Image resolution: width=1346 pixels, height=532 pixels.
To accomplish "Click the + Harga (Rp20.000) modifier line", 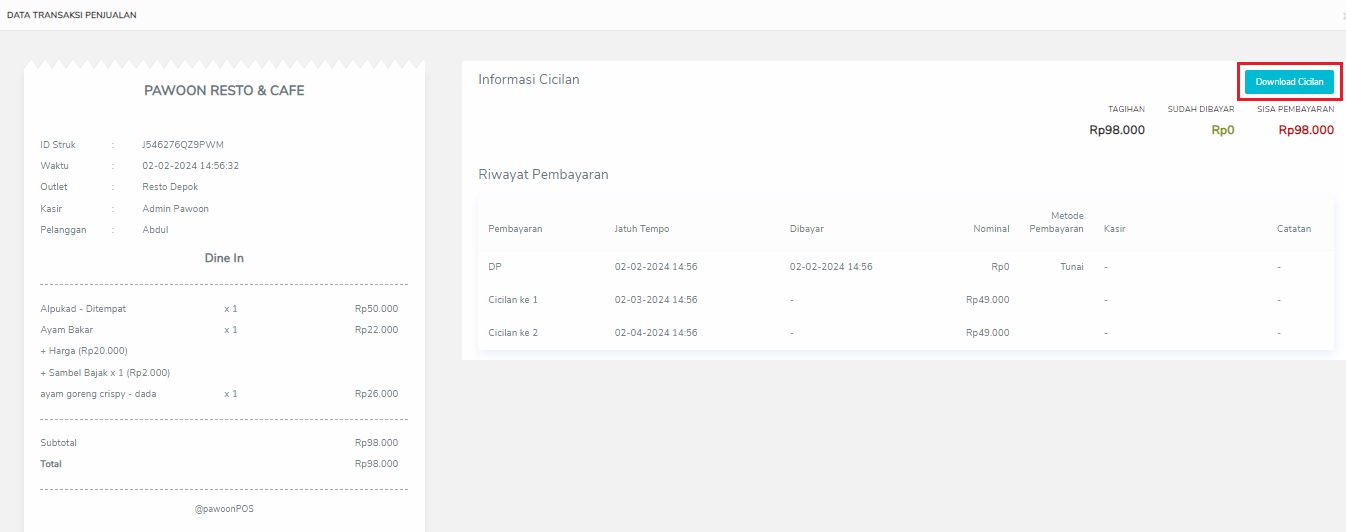I will point(84,351).
